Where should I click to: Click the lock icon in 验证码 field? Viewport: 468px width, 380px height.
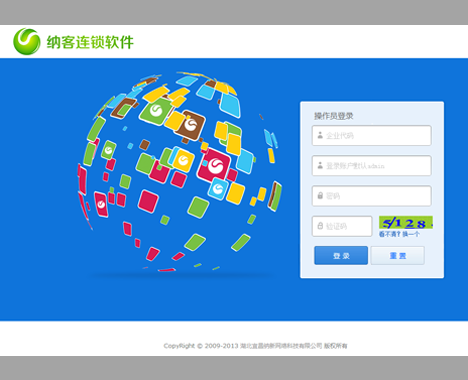click(320, 226)
